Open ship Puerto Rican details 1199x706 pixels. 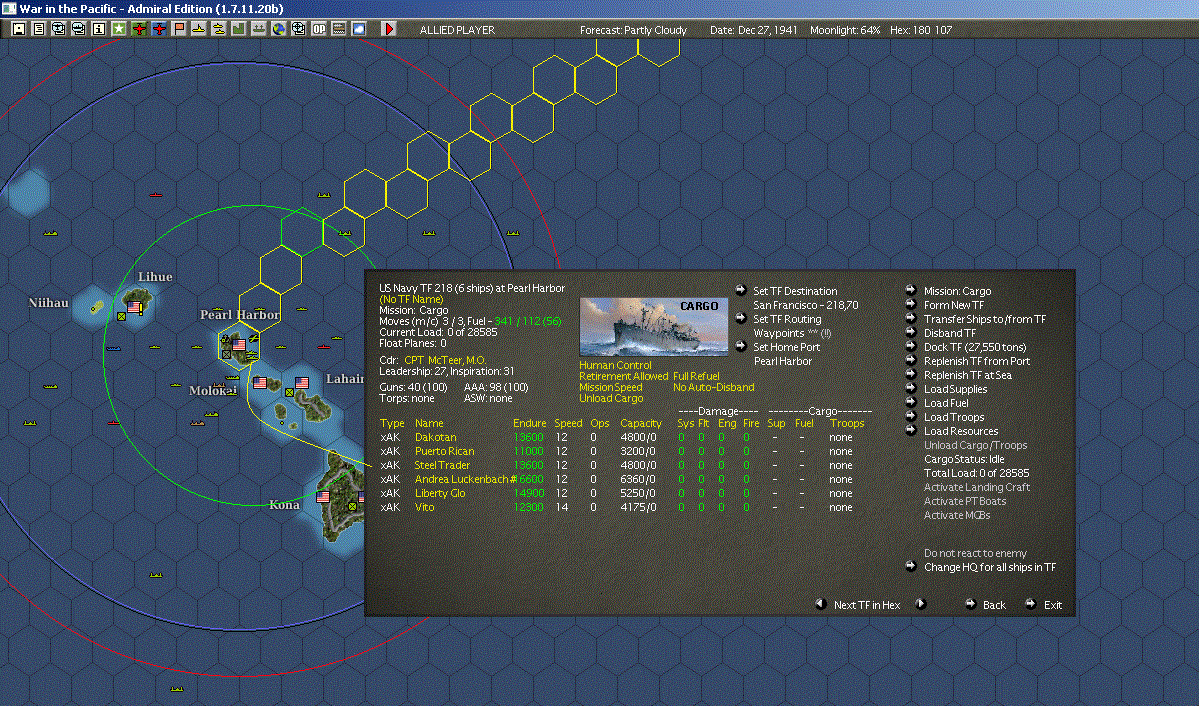(444, 451)
